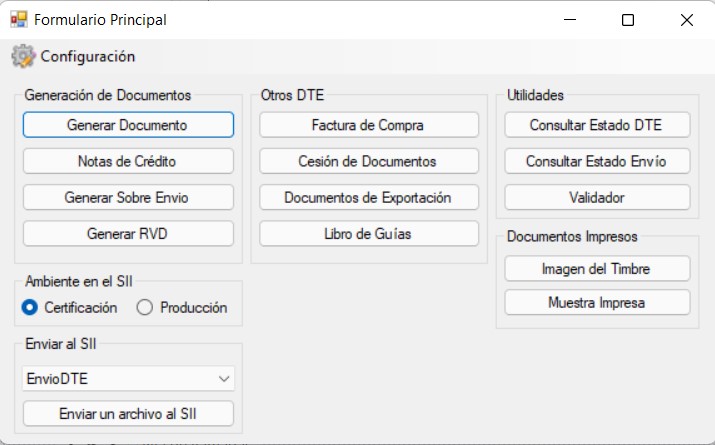The height and width of the screenshot is (445, 715).
Task: Open Factura de Compra
Action: click(369, 125)
